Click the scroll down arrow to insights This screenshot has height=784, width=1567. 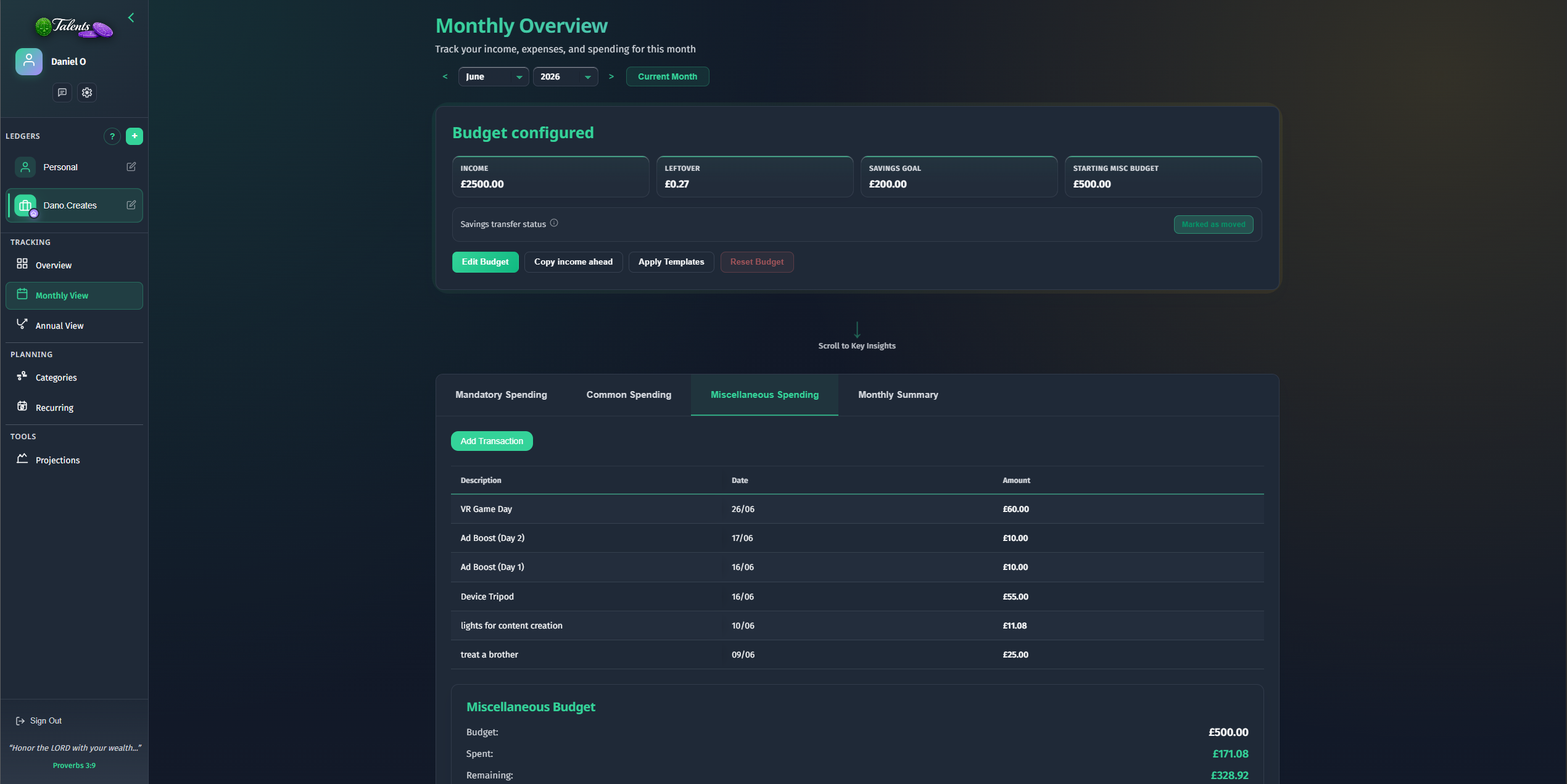[x=857, y=330]
